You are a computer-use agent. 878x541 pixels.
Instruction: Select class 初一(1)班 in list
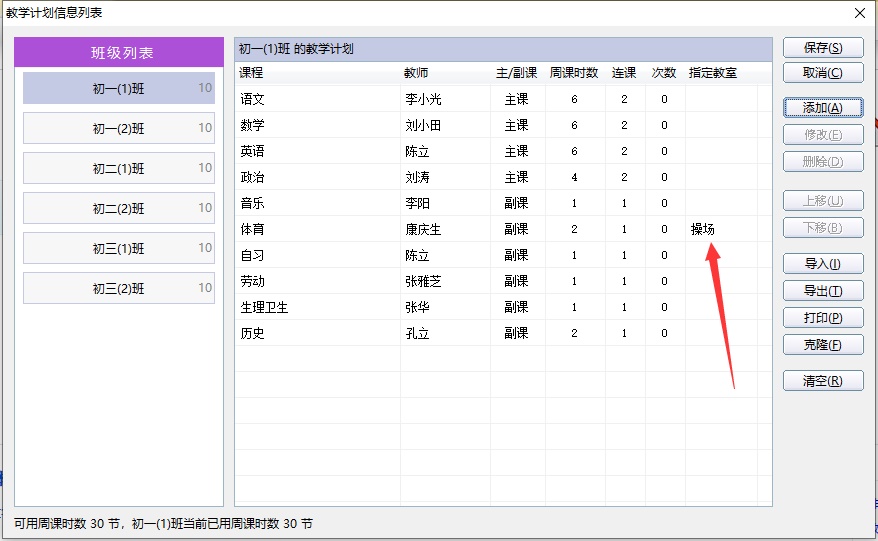click(x=119, y=88)
